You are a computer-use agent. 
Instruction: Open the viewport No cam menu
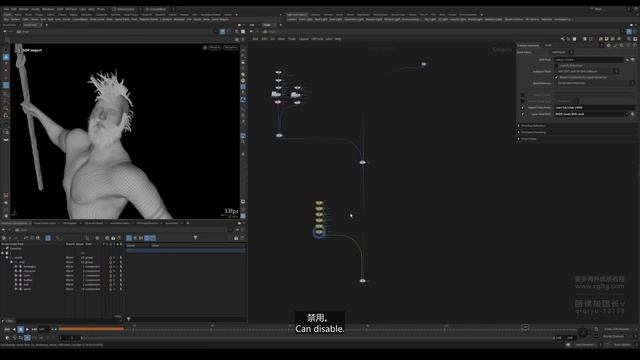click(231, 48)
